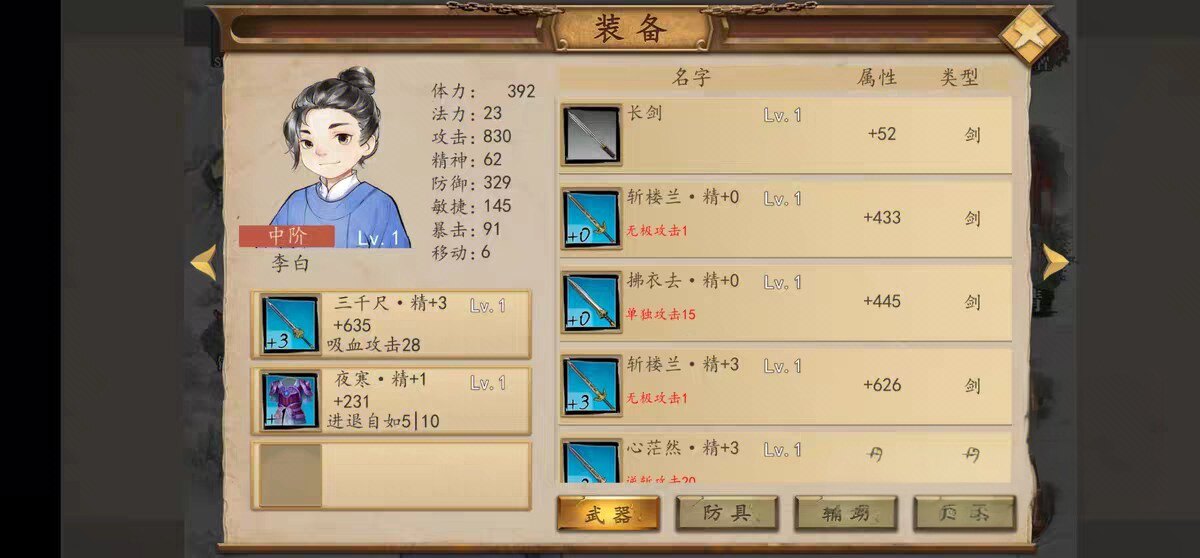The image size is (1200, 558).
Task: Tap equipped 夜寒·精+1 armor icon
Action: [290, 400]
